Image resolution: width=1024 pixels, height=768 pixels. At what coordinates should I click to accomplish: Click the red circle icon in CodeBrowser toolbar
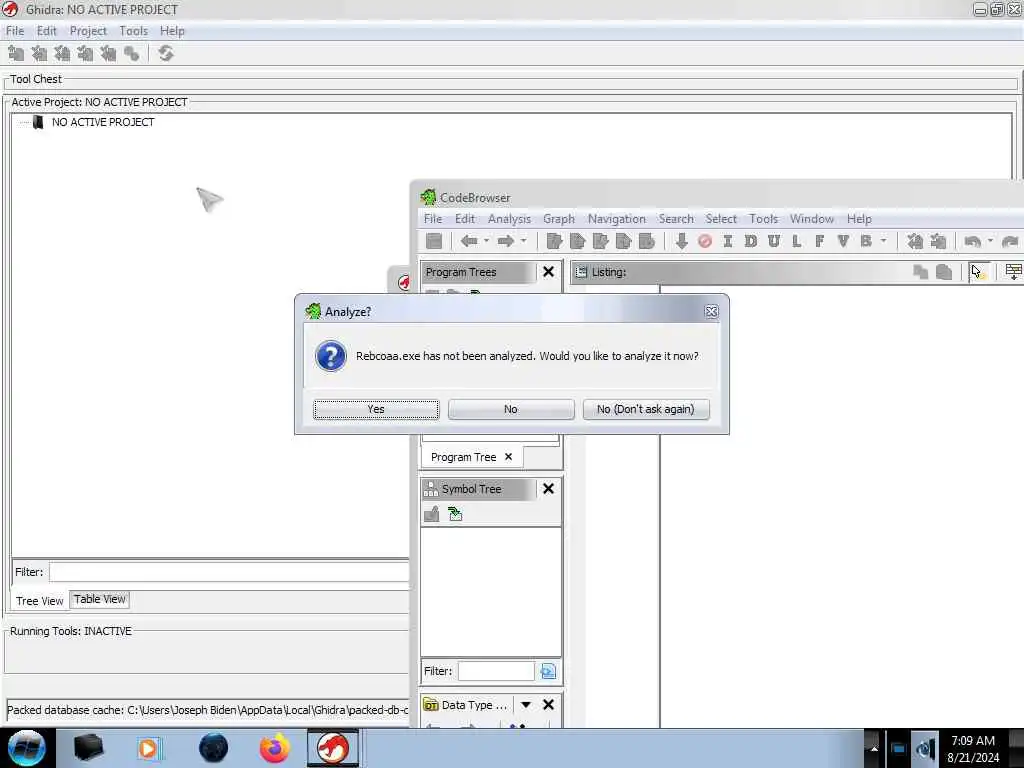705,241
